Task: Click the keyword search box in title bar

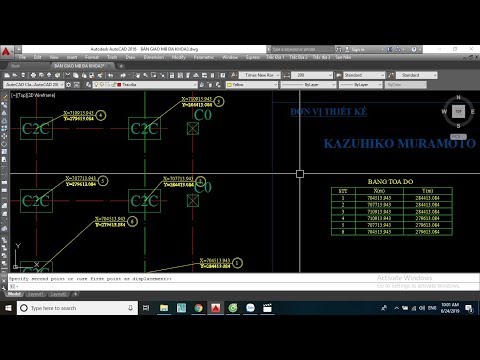Action: click(303, 49)
